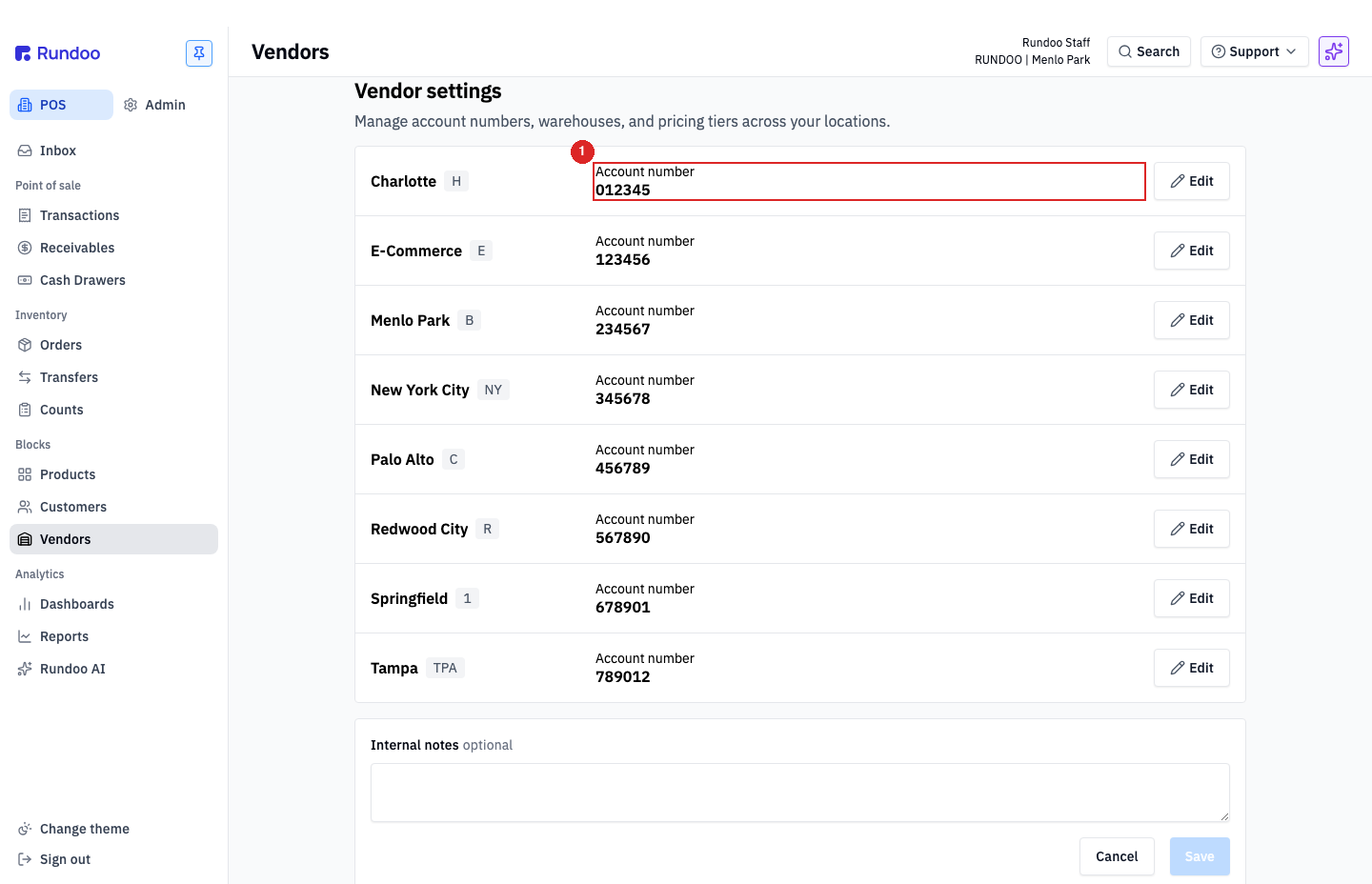Click the Cancel button
Screen dimensions: 1372x884
point(1117,856)
